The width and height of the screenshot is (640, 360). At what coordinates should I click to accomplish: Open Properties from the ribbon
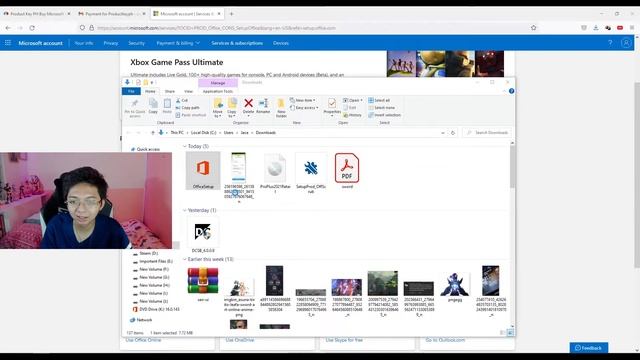click(332, 106)
